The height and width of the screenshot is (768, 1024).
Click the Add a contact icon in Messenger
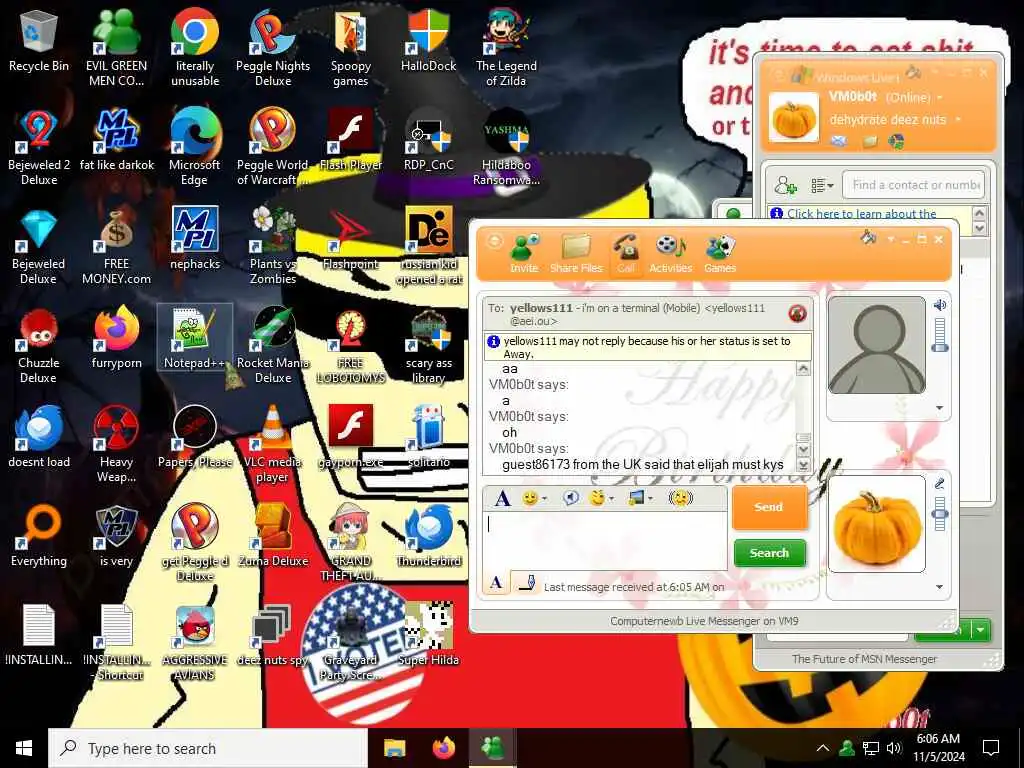pyautogui.click(x=786, y=185)
